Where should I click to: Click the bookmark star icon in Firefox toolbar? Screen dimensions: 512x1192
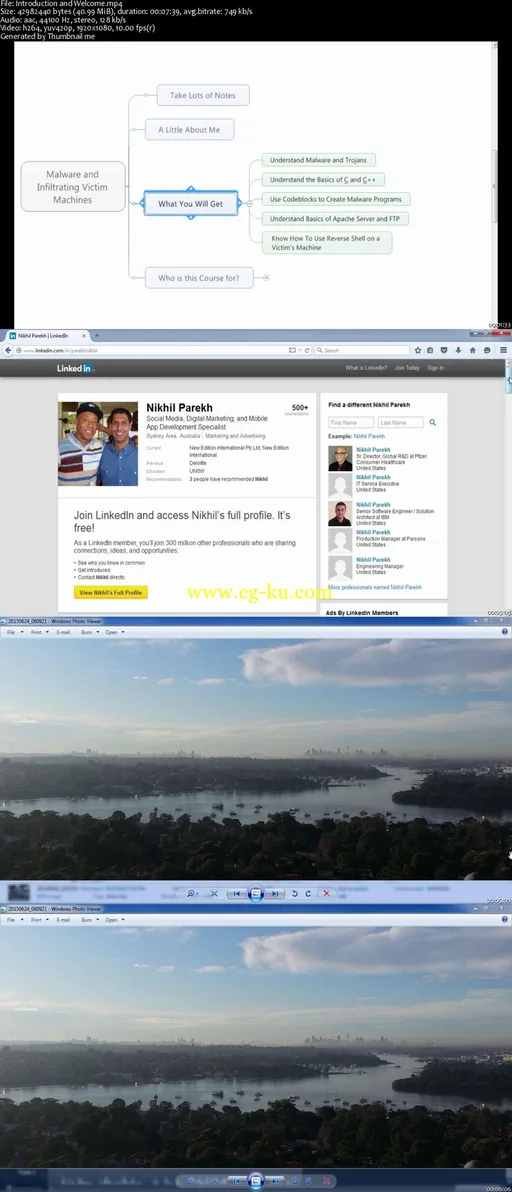point(417,350)
